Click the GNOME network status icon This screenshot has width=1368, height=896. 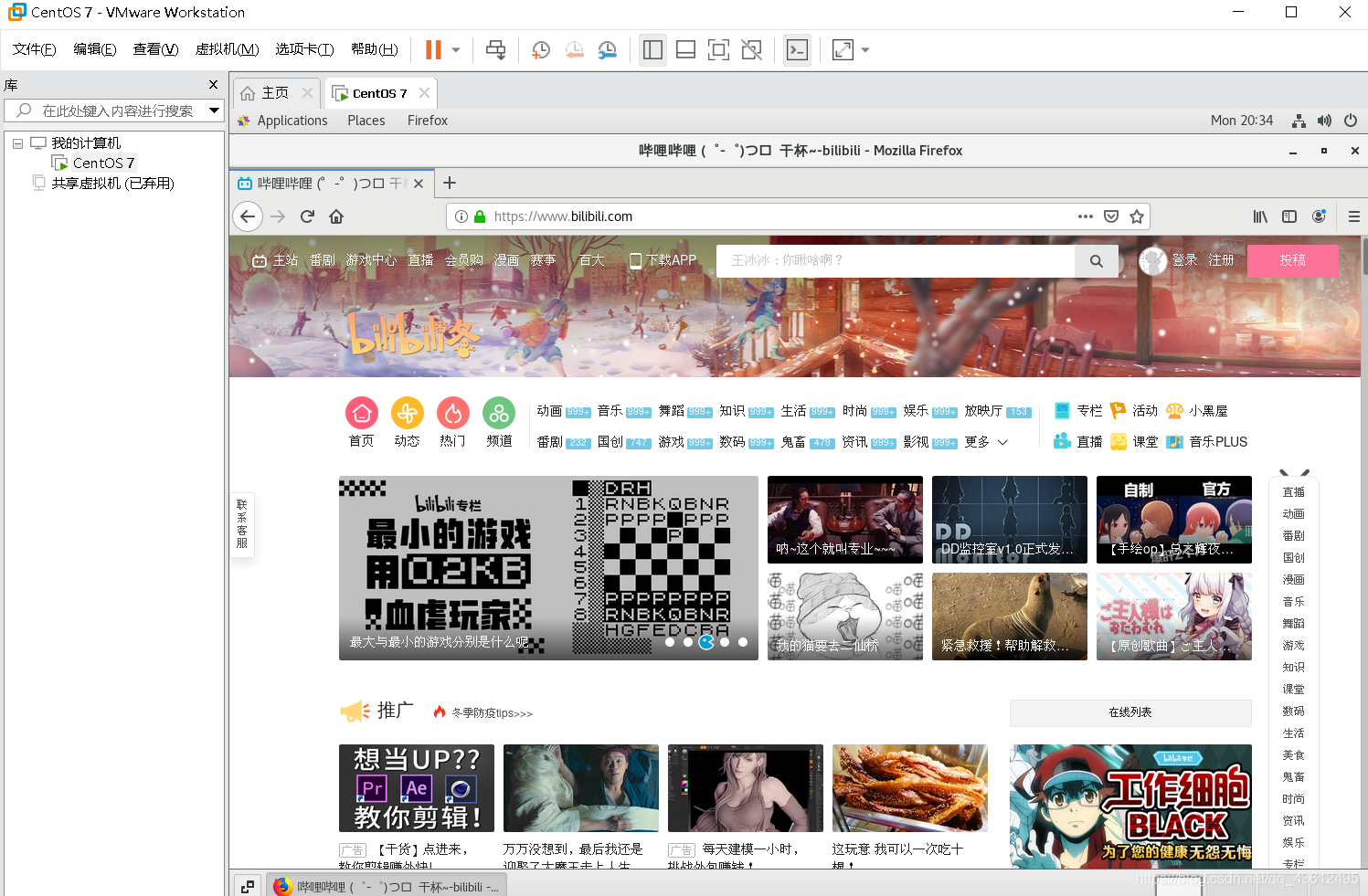pyautogui.click(x=1299, y=121)
